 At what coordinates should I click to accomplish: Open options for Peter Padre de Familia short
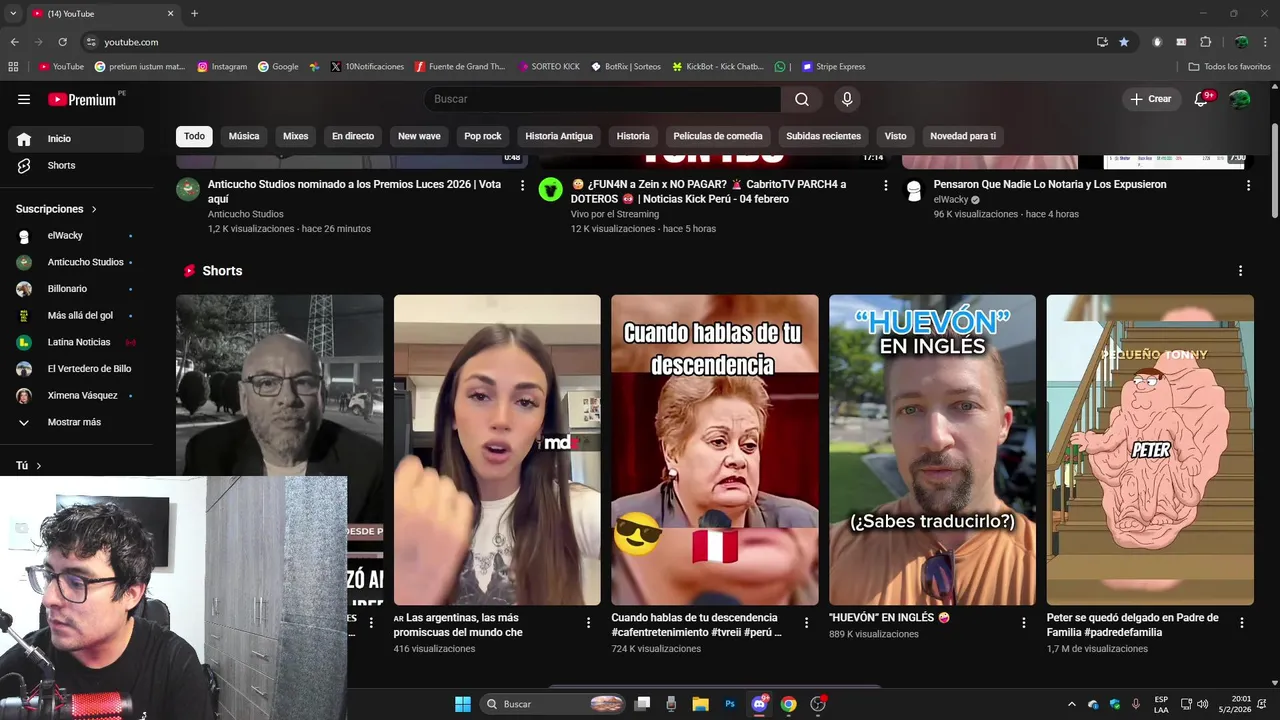(x=1242, y=622)
